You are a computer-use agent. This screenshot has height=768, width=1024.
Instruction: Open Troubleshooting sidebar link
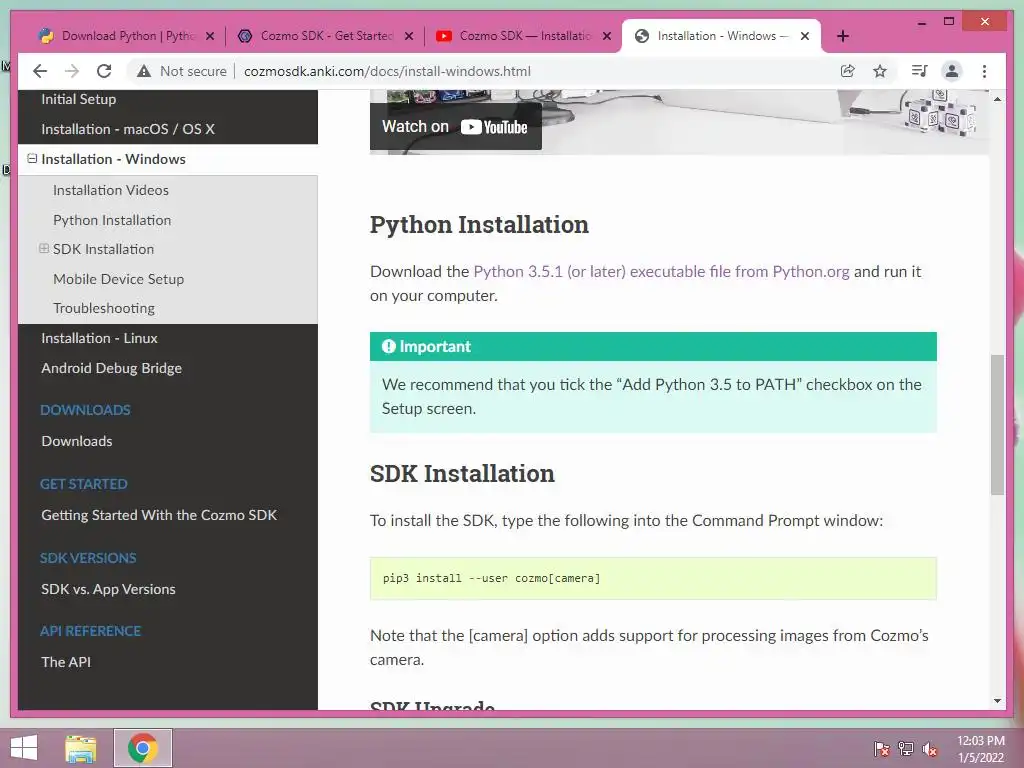pyautogui.click(x=103, y=308)
